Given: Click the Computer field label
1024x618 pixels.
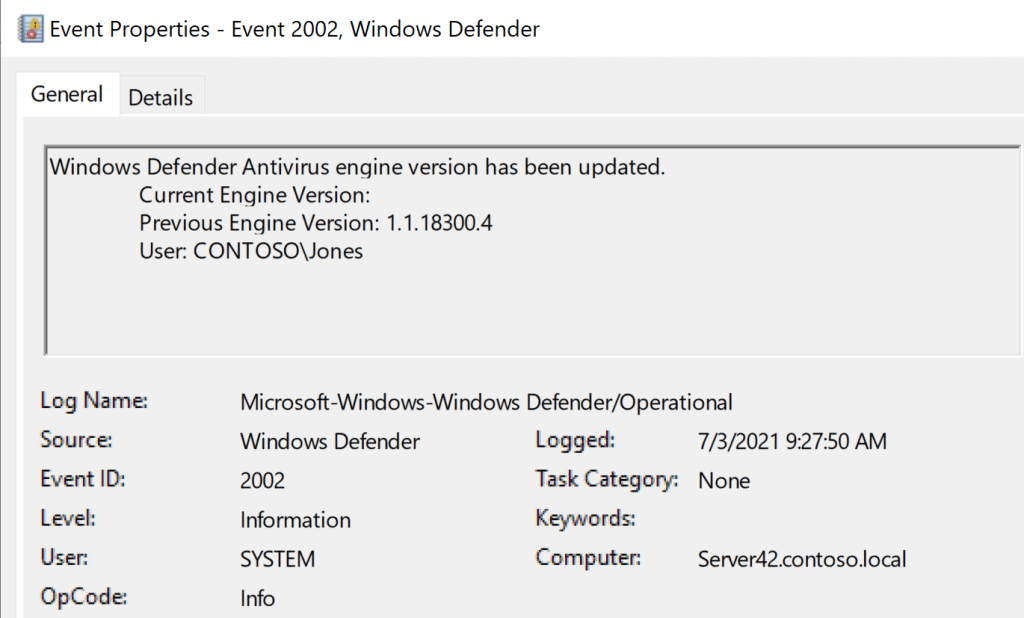Looking at the screenshot, I should [x=588, y=558].
